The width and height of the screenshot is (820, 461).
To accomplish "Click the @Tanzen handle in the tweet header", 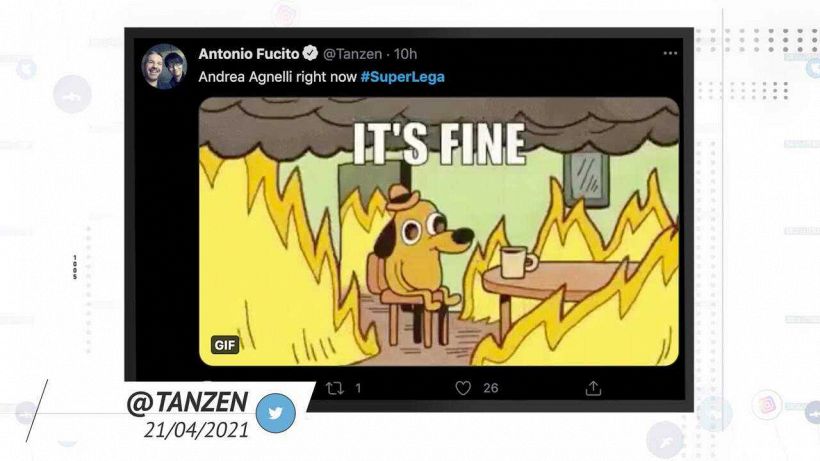I will point(352,54).
